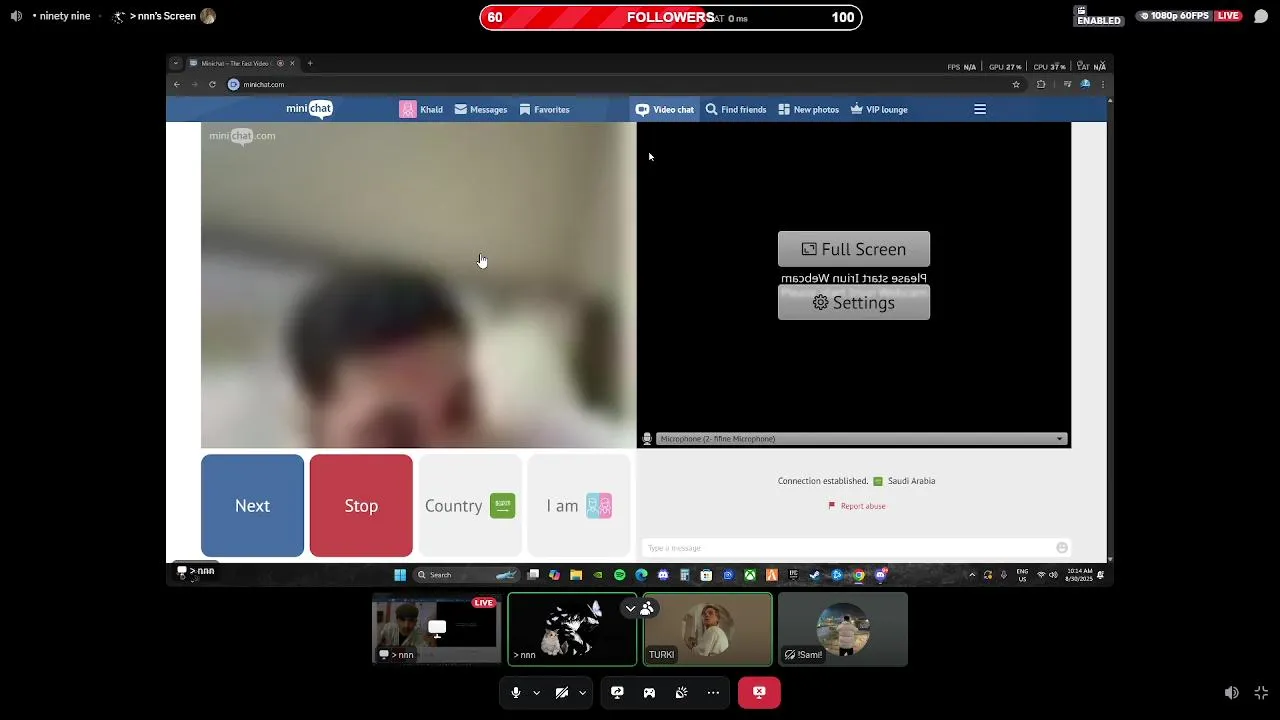Open a new browser tab
The width and height of the screenshot is (1280, 720).
coord(310,63)
